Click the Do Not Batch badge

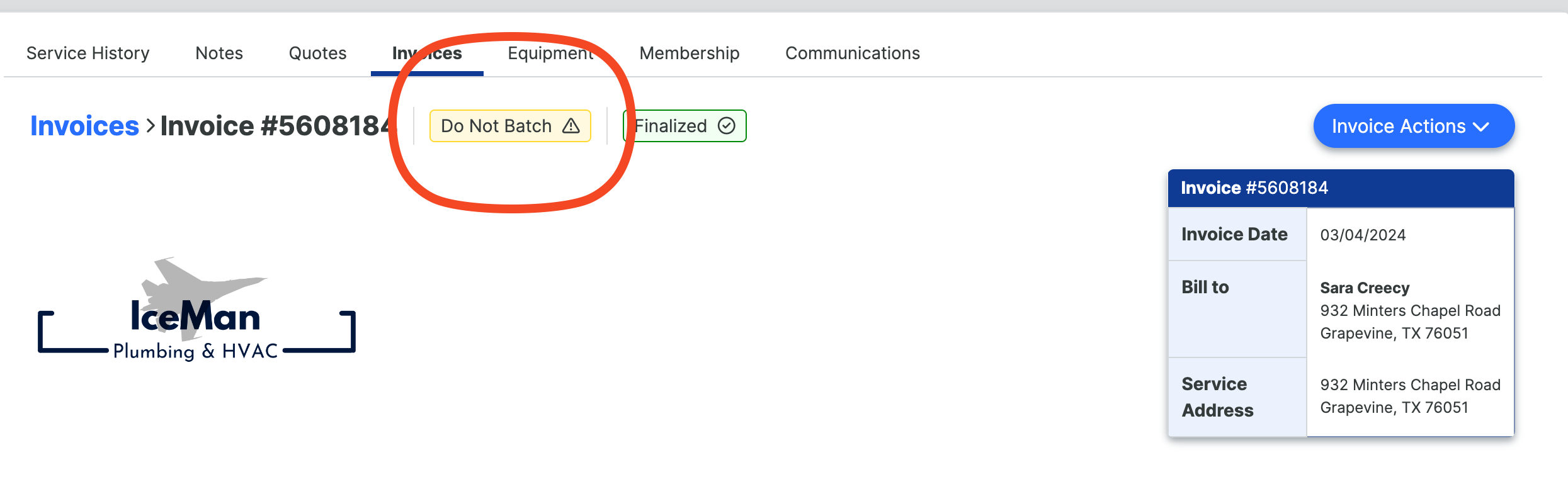click(510, 126)
